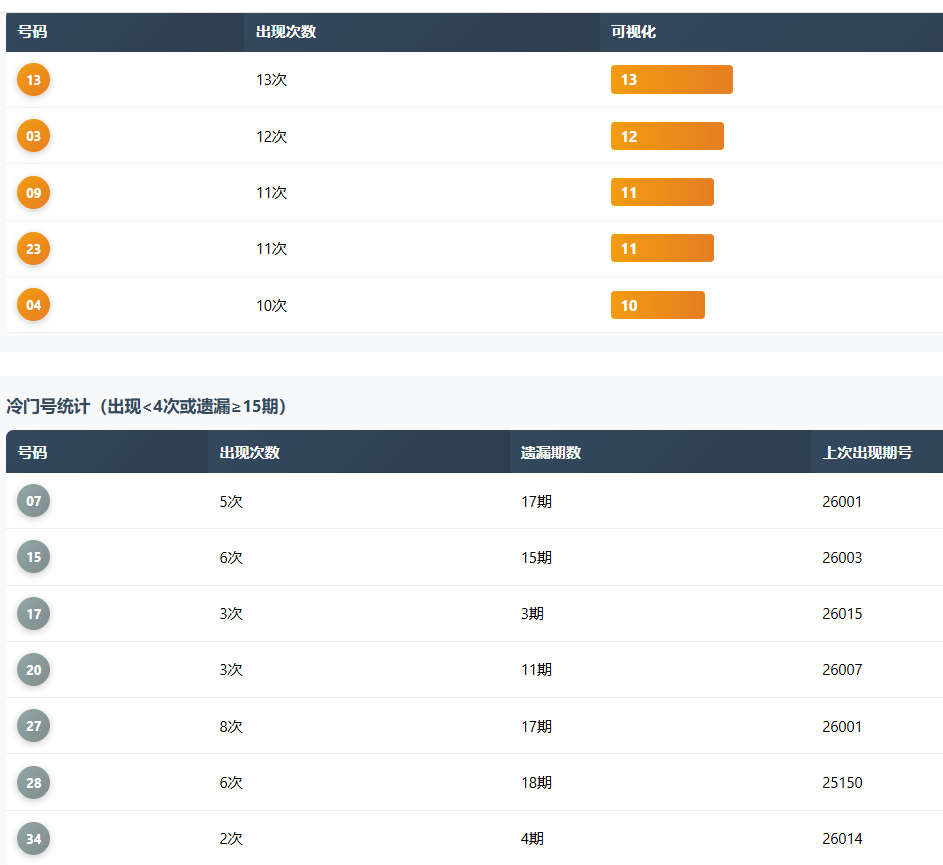Click the orange bar labeled 12
This screenshot has width=943, height=865.
coord(667,136)
